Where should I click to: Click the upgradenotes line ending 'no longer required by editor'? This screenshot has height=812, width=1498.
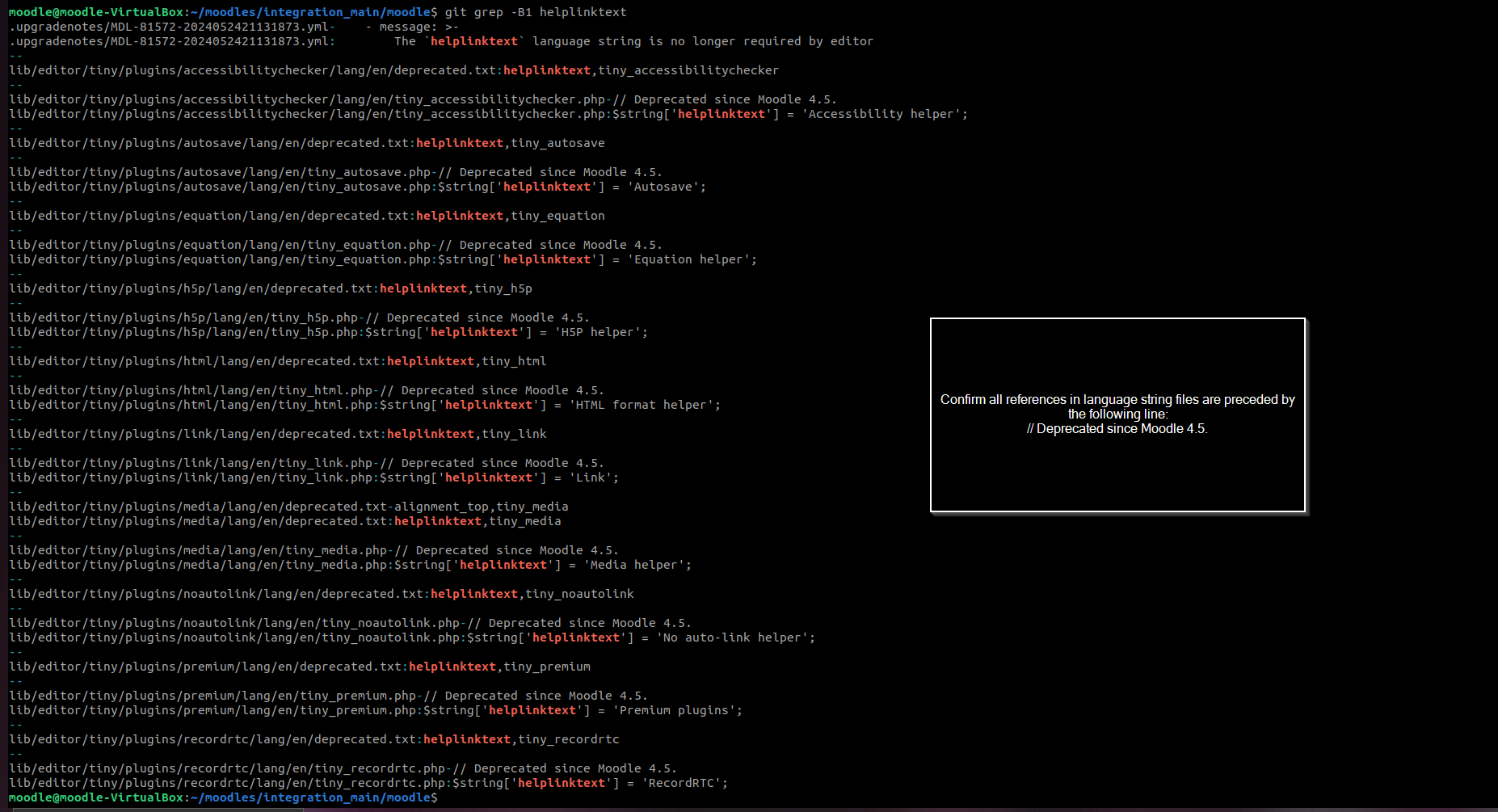[441, 41]
